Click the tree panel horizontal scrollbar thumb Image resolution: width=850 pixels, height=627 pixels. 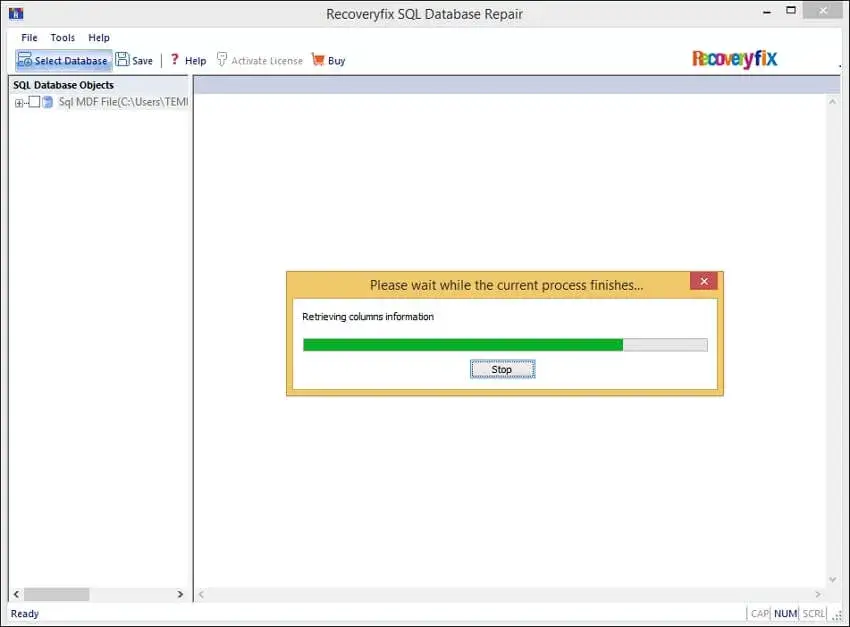click(x=56, y=594)
